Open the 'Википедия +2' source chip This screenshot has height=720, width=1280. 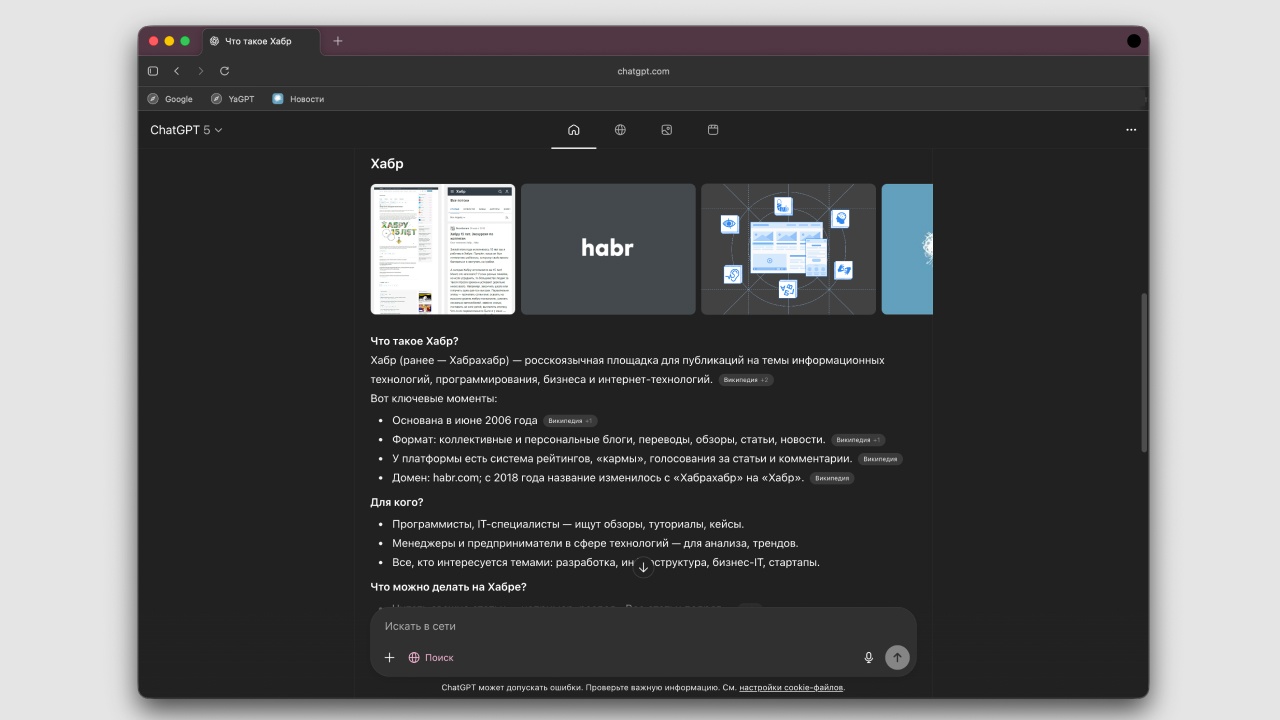pyautogui.click(x=746, y=380)
